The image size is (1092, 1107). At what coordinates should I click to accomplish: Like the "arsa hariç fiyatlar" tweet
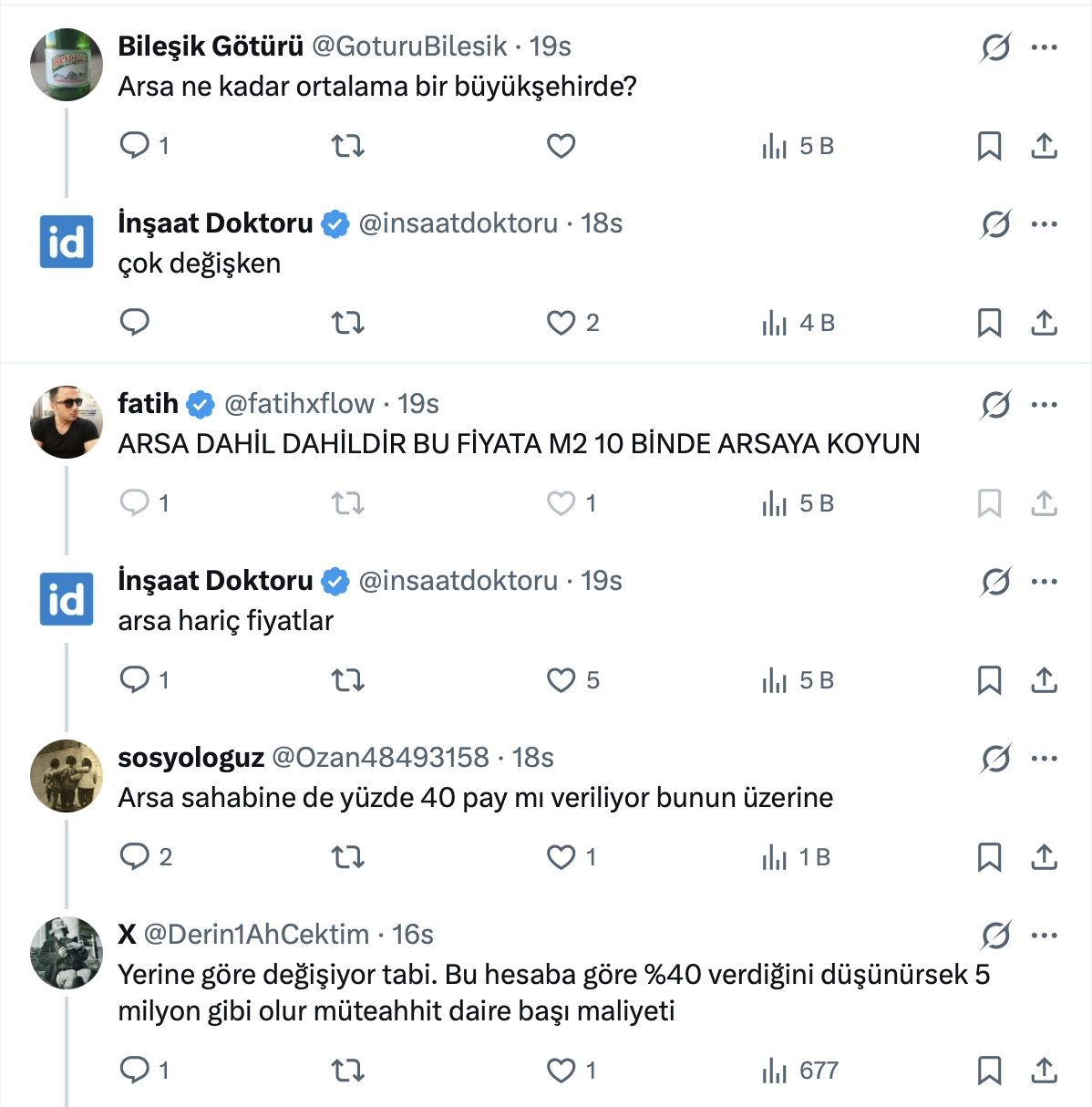pyautogui.click(x=561, y=680)
